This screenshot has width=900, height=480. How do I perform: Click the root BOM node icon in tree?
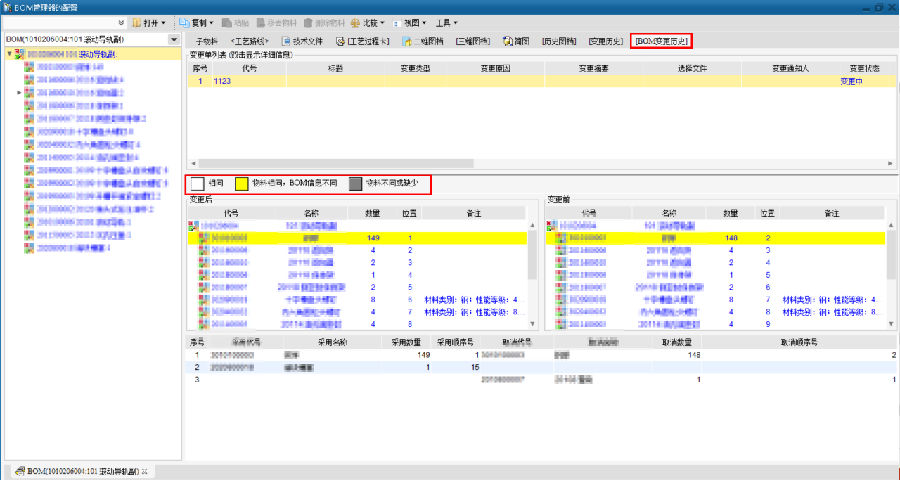pyautogui.click(x=20, y=54)
